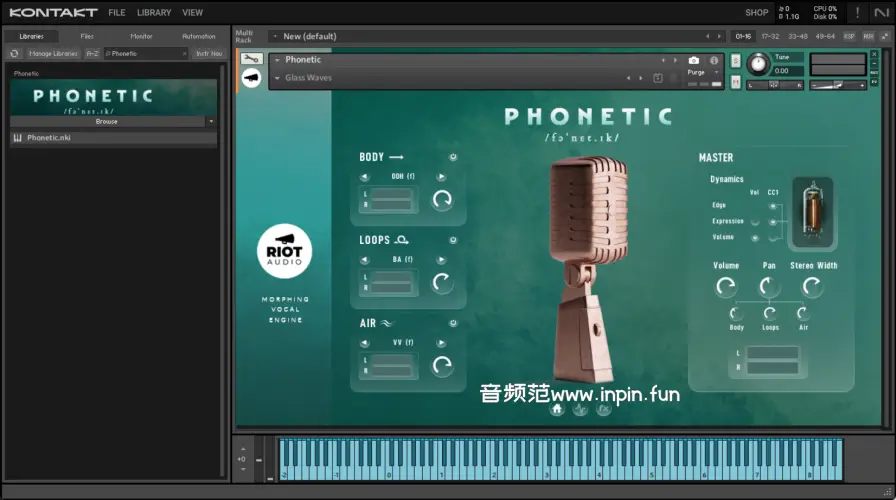
Task: Click next arrow for BODY sample
Action: (x=441, y=177)
